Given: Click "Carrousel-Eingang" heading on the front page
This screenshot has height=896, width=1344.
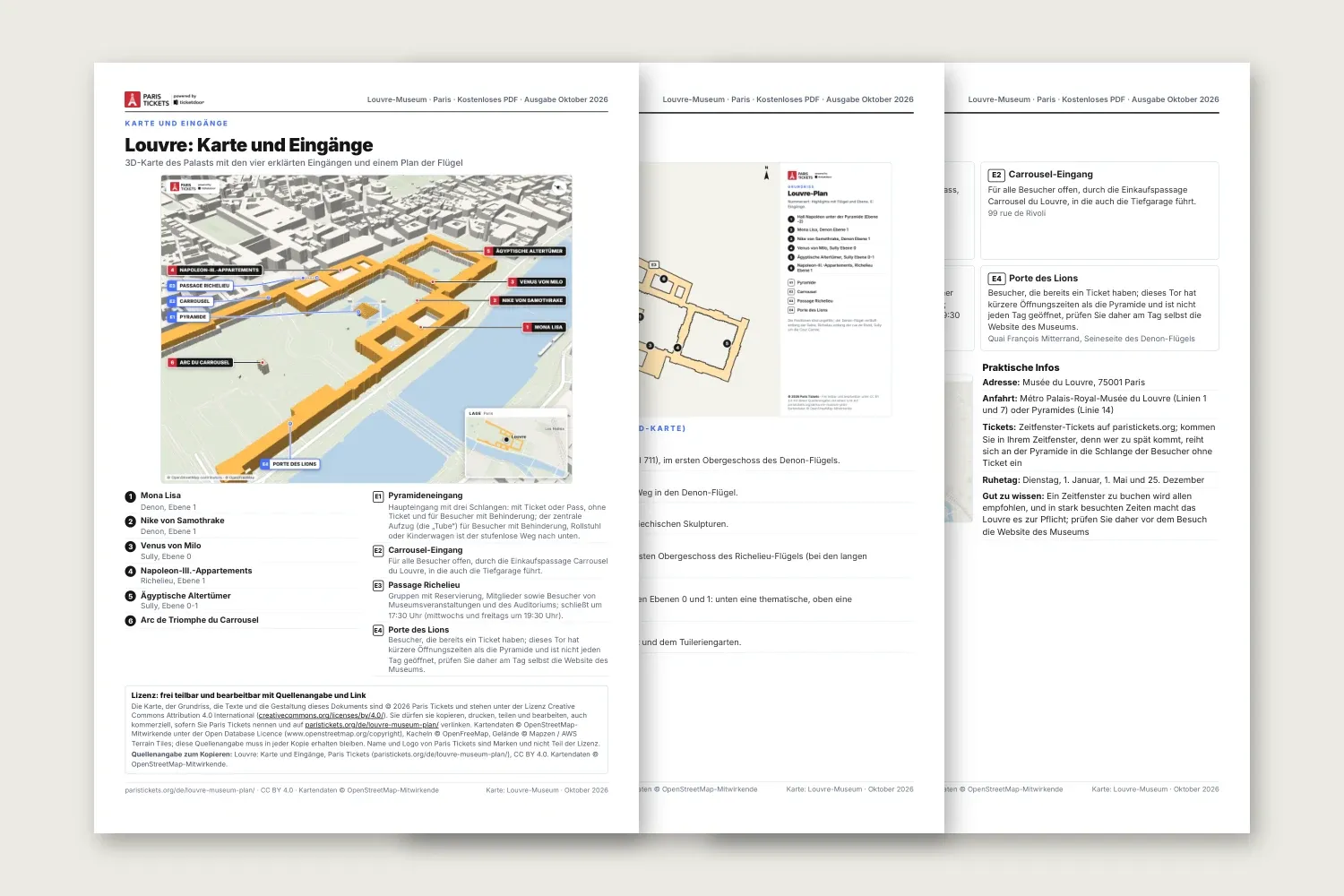Looking at the screenshot, I should point(426,550).
